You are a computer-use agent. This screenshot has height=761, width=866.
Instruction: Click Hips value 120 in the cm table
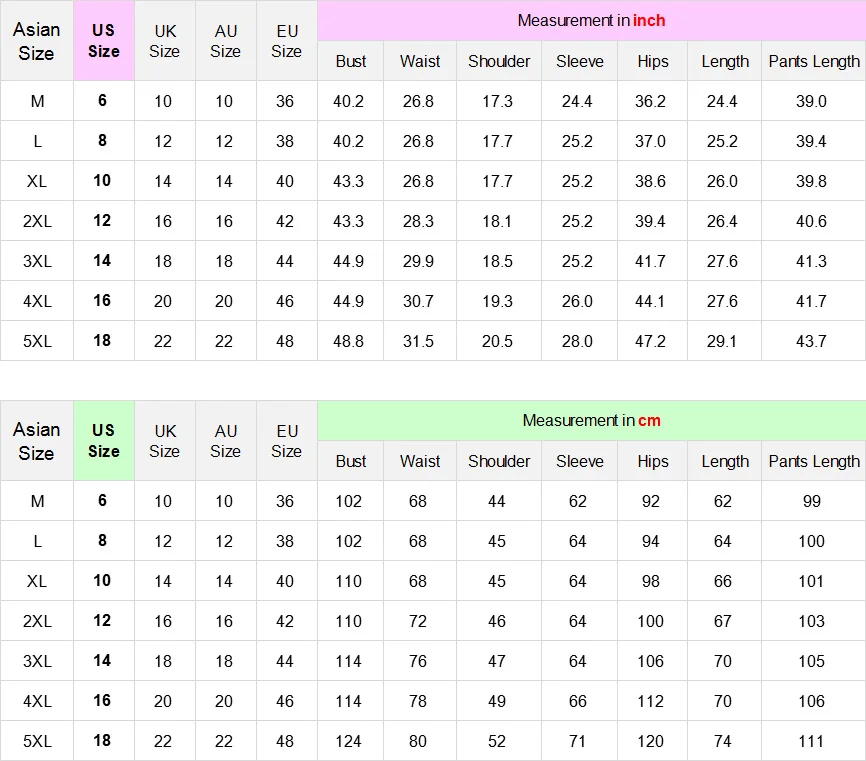pyautogui.click(x=650, y=741)
